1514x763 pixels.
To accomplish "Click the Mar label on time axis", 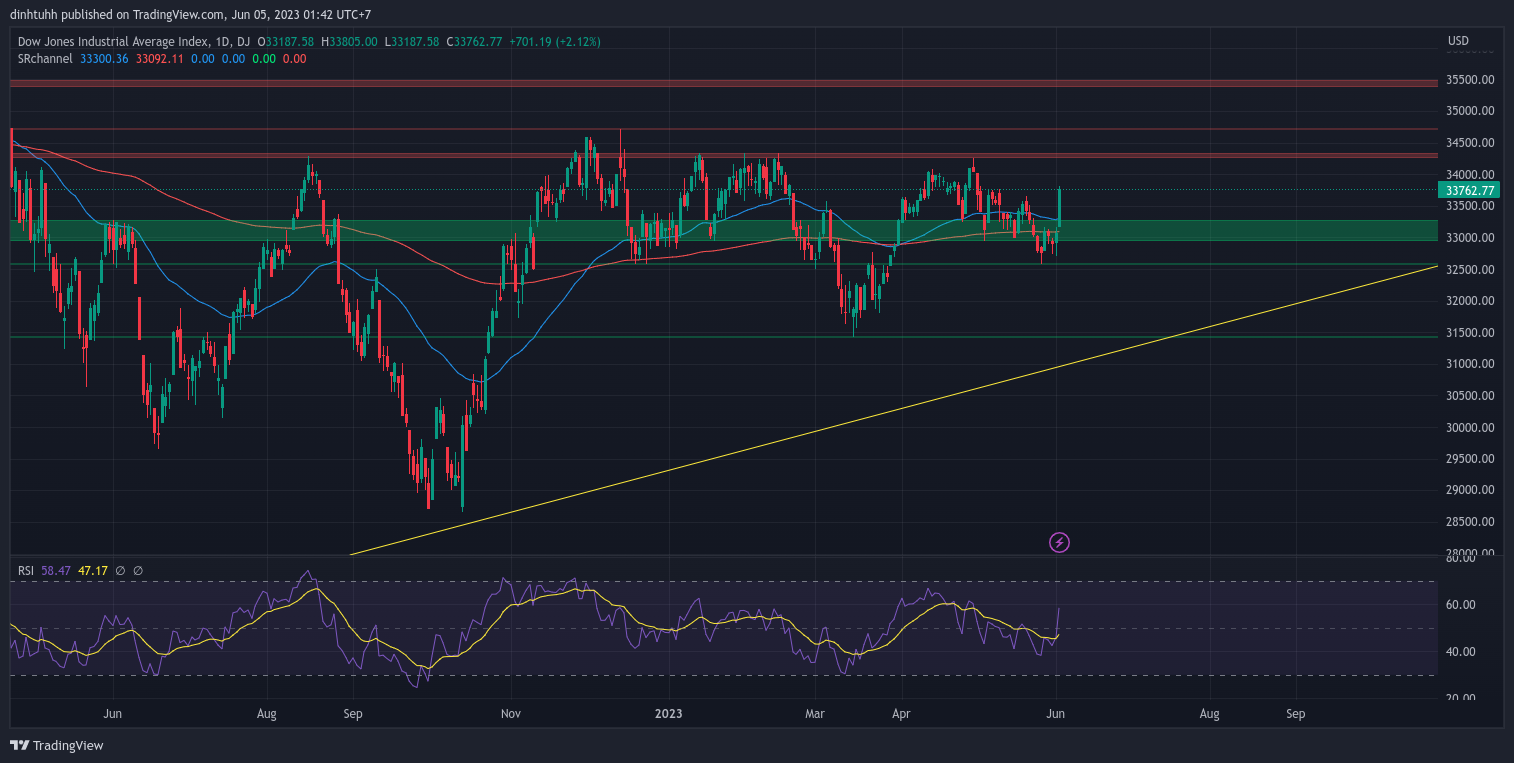I will [x=815, y=714].
